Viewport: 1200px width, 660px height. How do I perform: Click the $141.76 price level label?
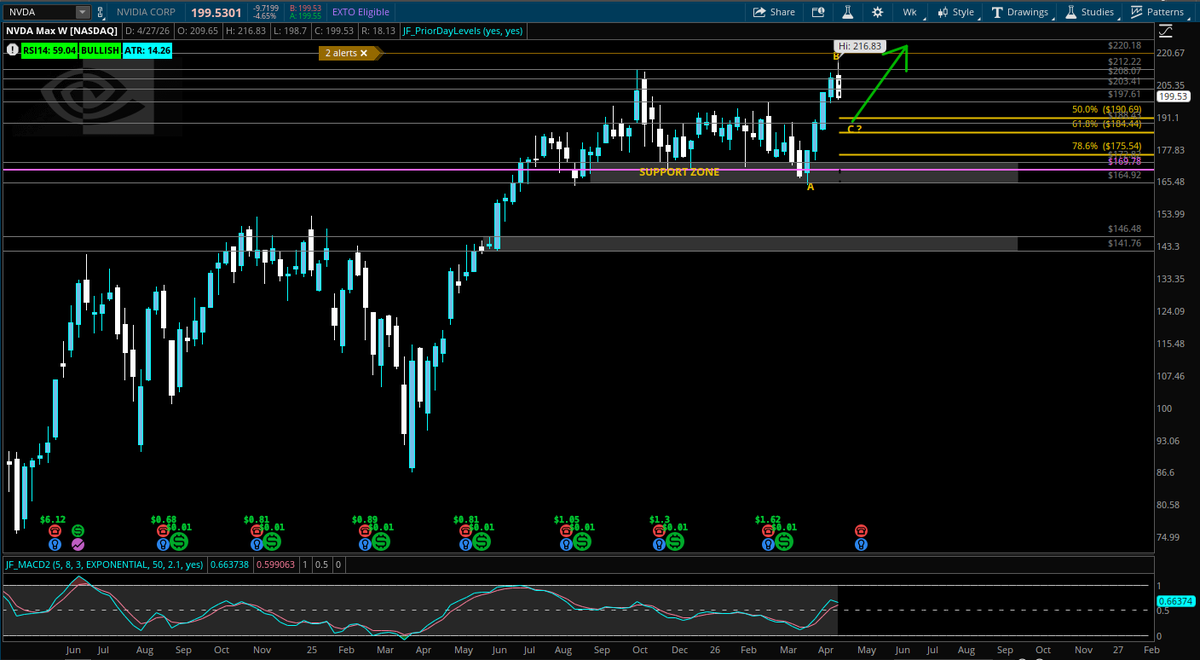pyautogui.click(x=1125, y=243)
